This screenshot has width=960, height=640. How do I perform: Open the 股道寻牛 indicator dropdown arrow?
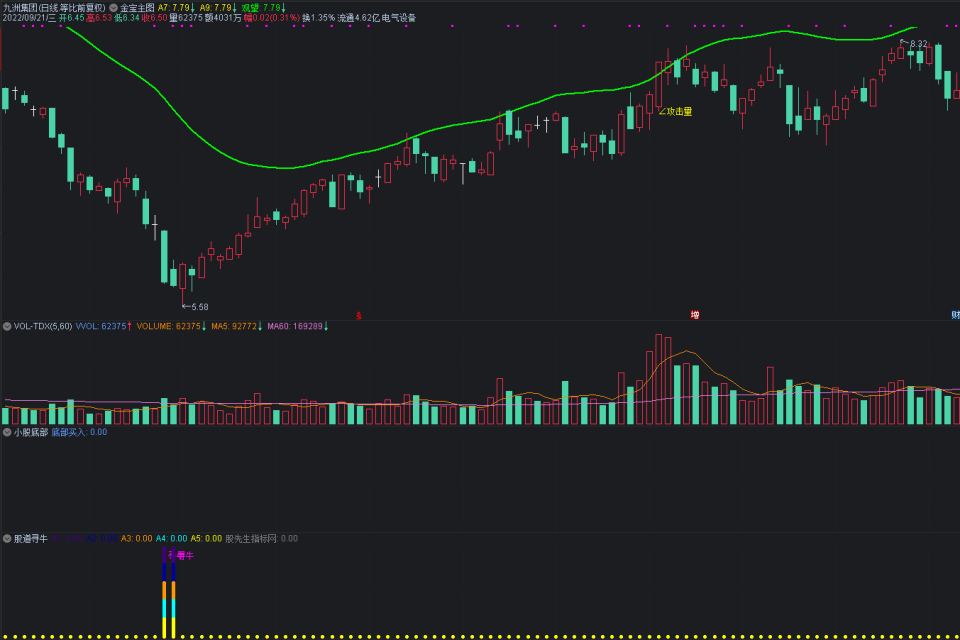[x=7, y=539]
